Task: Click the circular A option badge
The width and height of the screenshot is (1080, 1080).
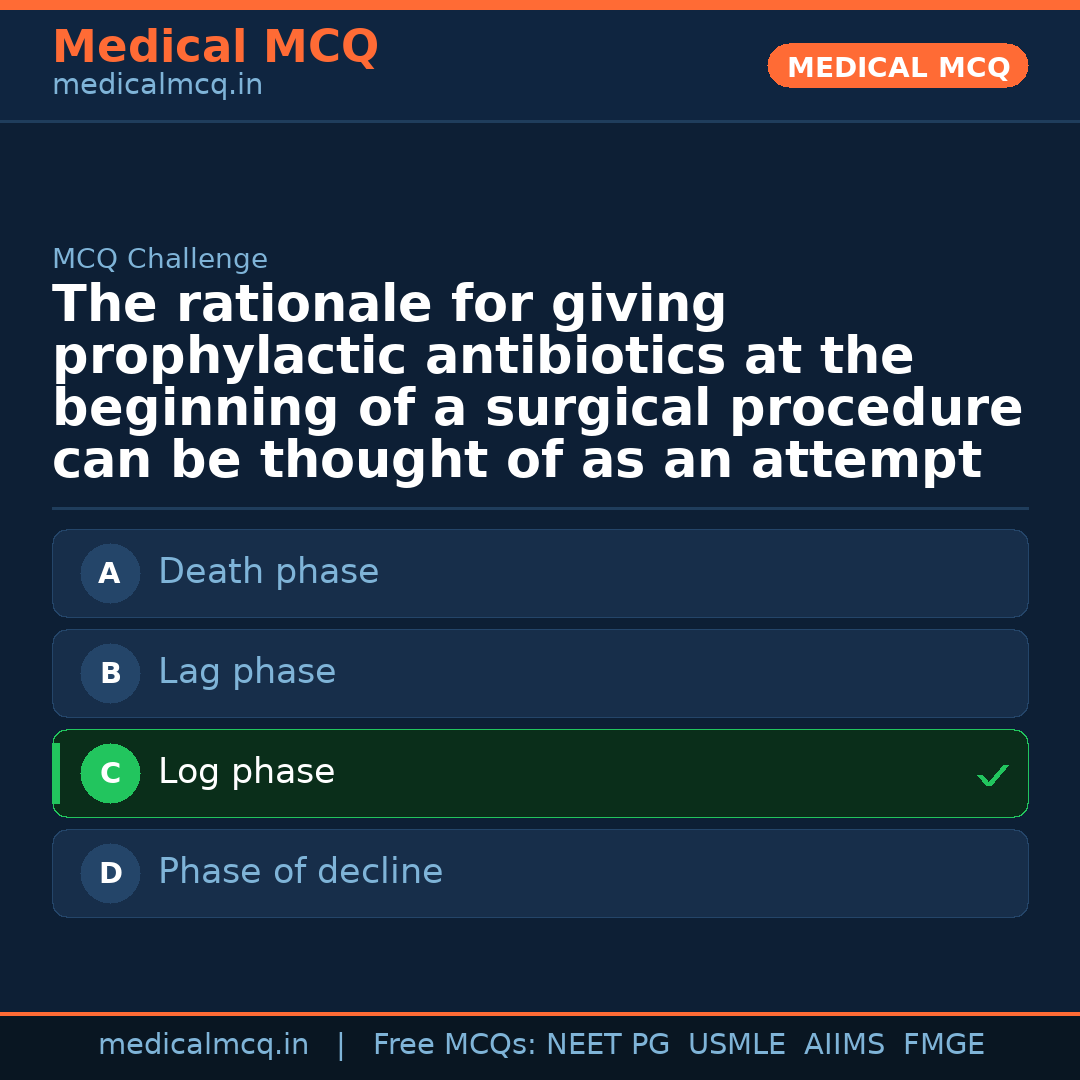Action: (110, 573)
